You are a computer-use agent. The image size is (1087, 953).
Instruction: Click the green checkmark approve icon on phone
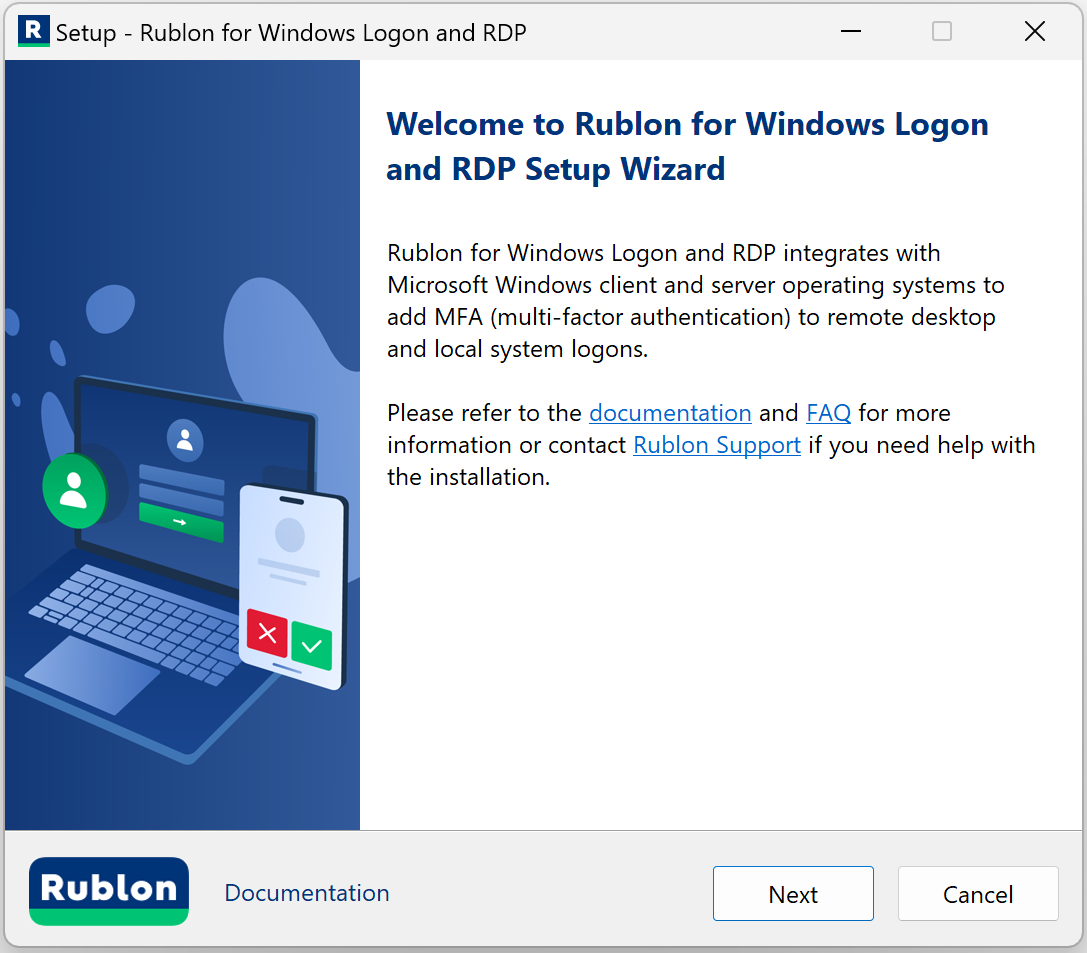click(x=312, y=646)
